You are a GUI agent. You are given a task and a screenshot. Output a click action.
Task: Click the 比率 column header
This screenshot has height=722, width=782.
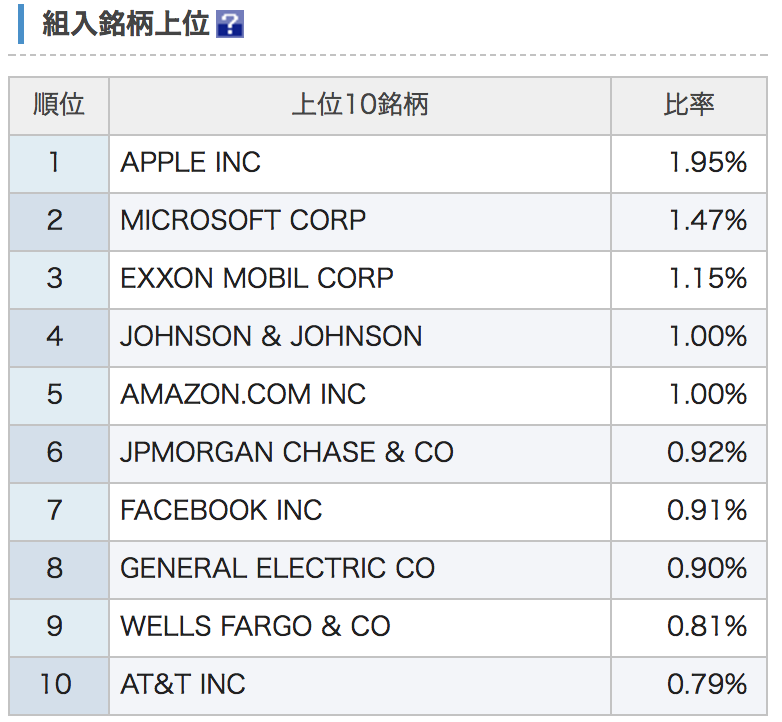point(689,105)
